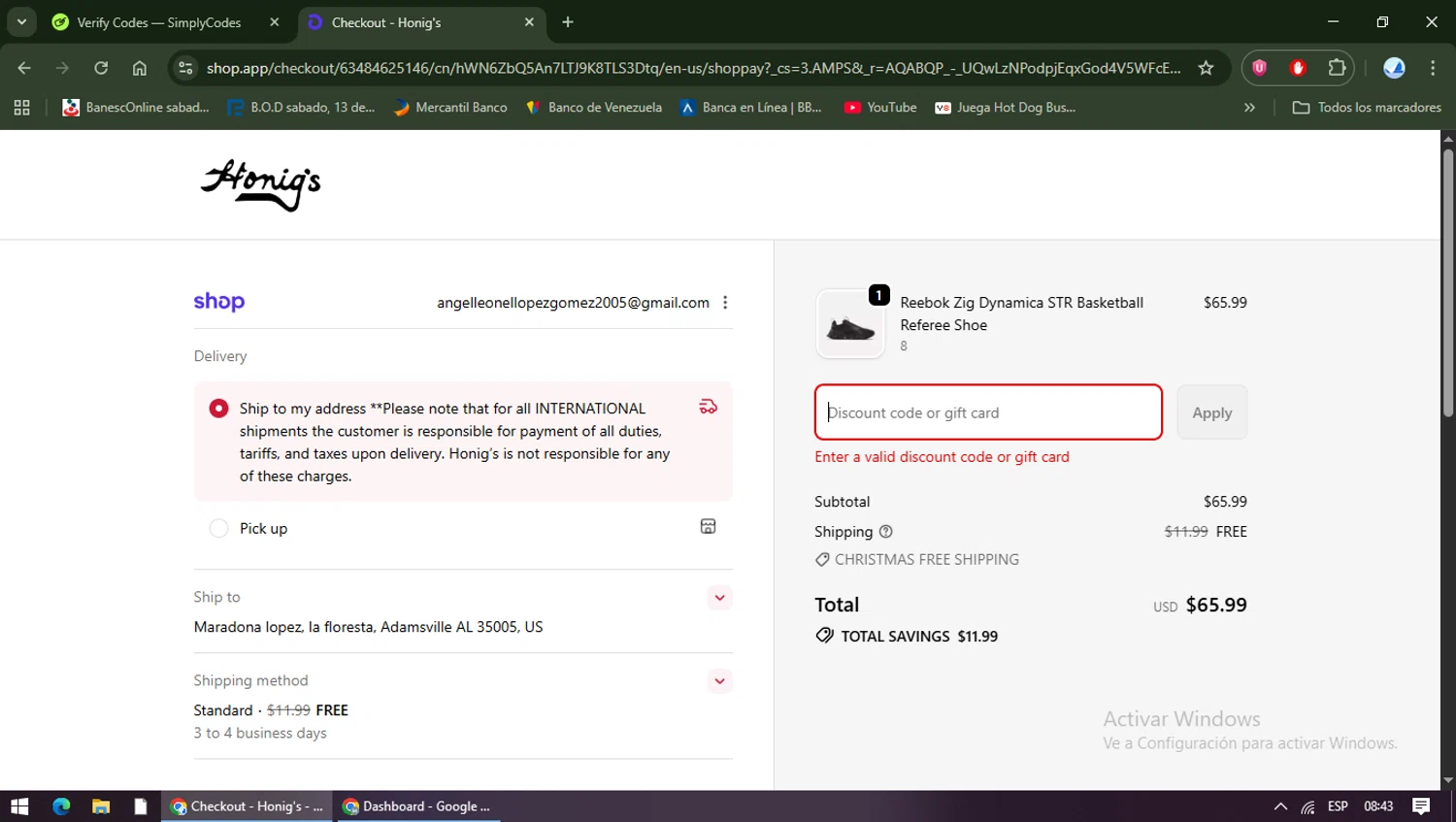Viewport: 1456px width, 822px height.
Task: Click the store pickup icon
Action: point(709,526)
